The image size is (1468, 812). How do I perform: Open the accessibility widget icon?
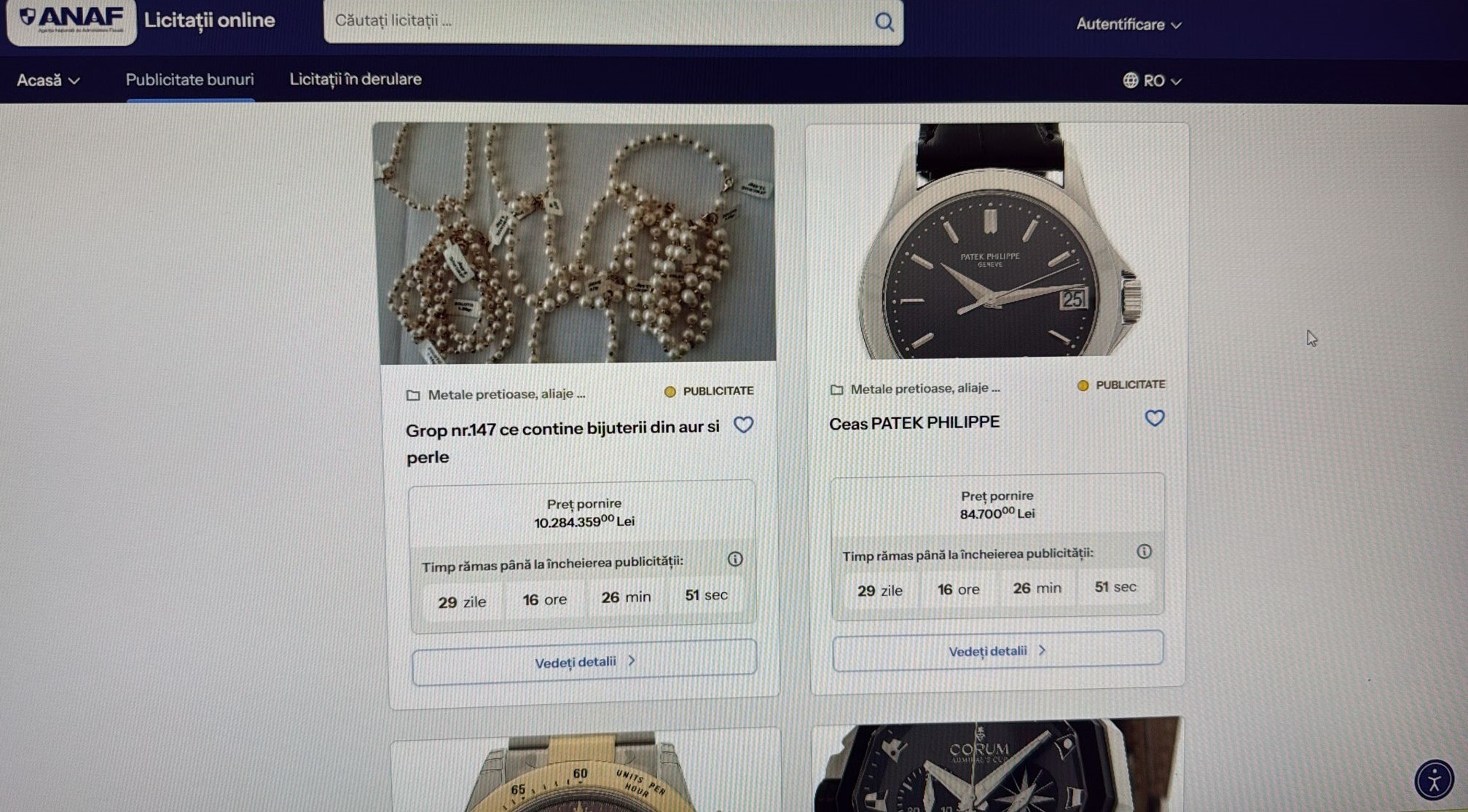coord(1433,780)
